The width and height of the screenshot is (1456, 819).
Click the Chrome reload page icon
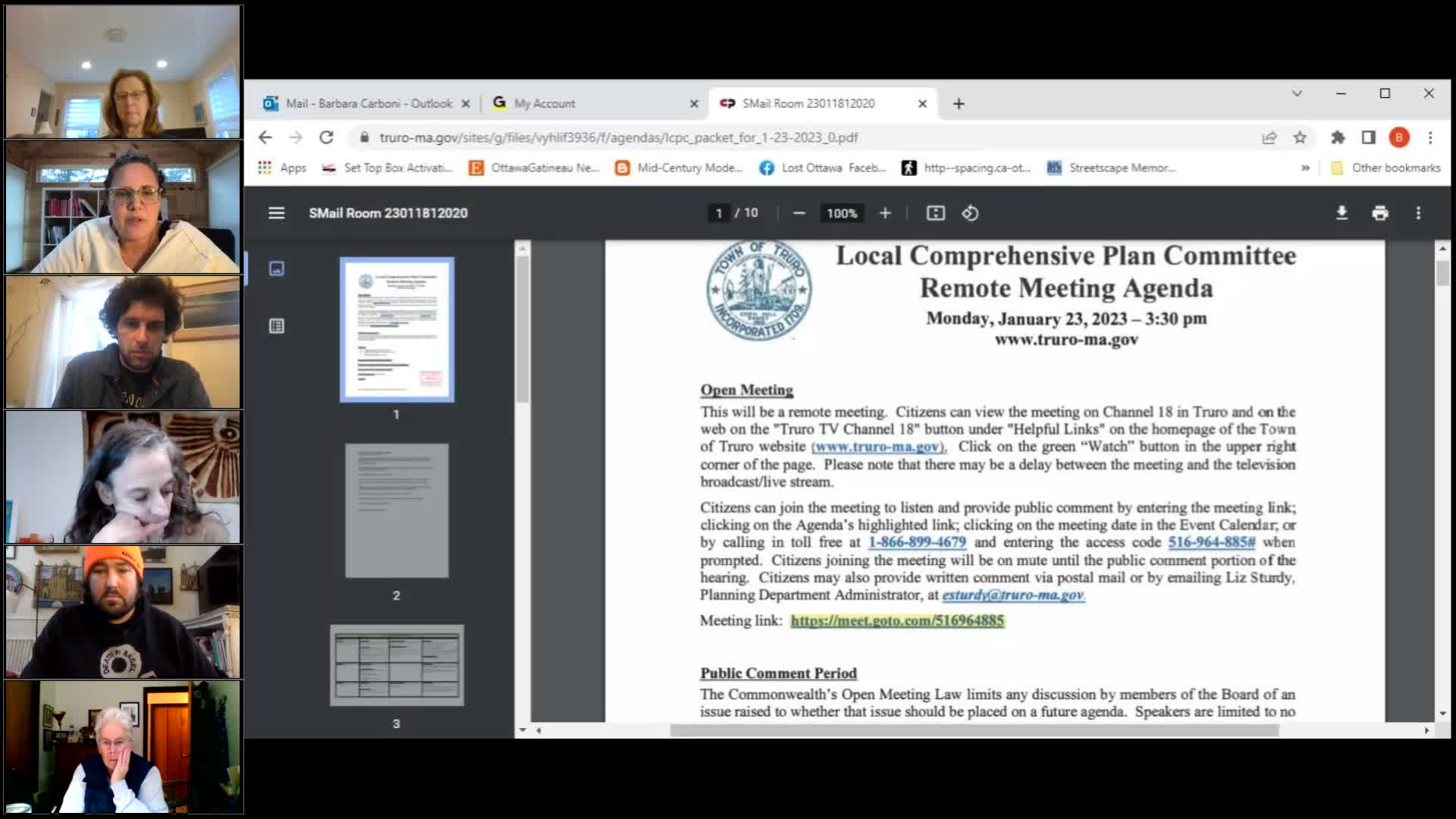326,137
